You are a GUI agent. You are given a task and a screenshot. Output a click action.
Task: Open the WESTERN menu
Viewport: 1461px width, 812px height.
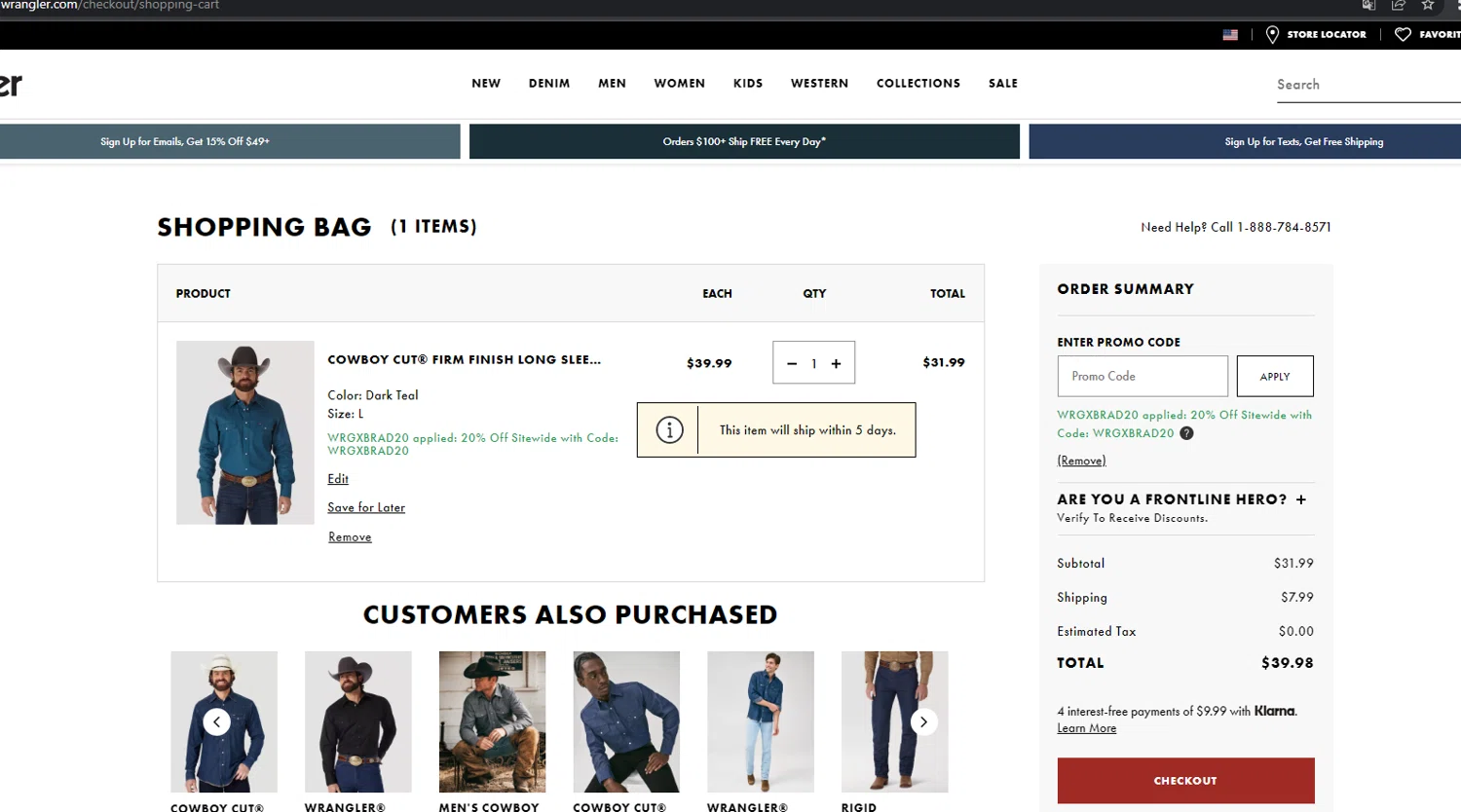pyautogui.click(x=819, y=84)
